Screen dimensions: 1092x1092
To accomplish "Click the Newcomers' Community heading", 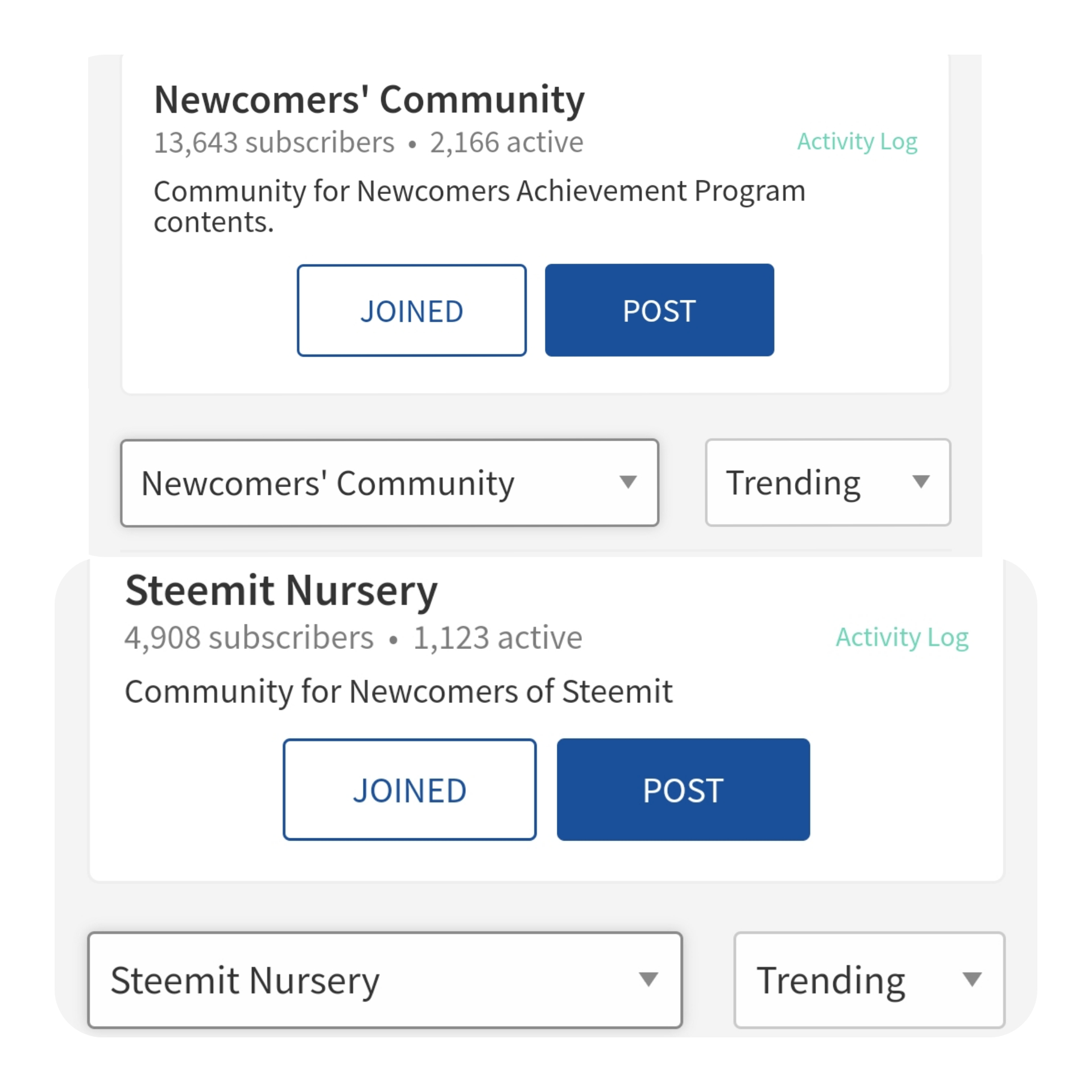I will click(x=369, y=100).
